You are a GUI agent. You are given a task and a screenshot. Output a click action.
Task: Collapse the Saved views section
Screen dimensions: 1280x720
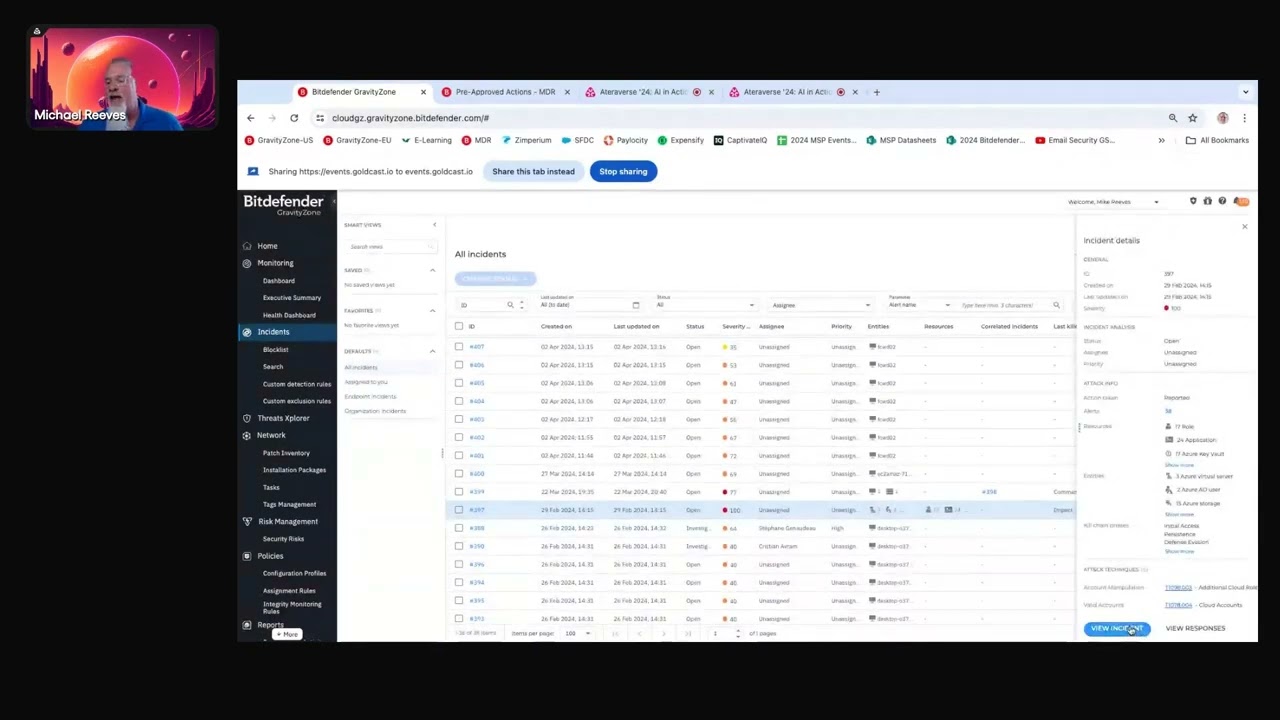point(433,270)
